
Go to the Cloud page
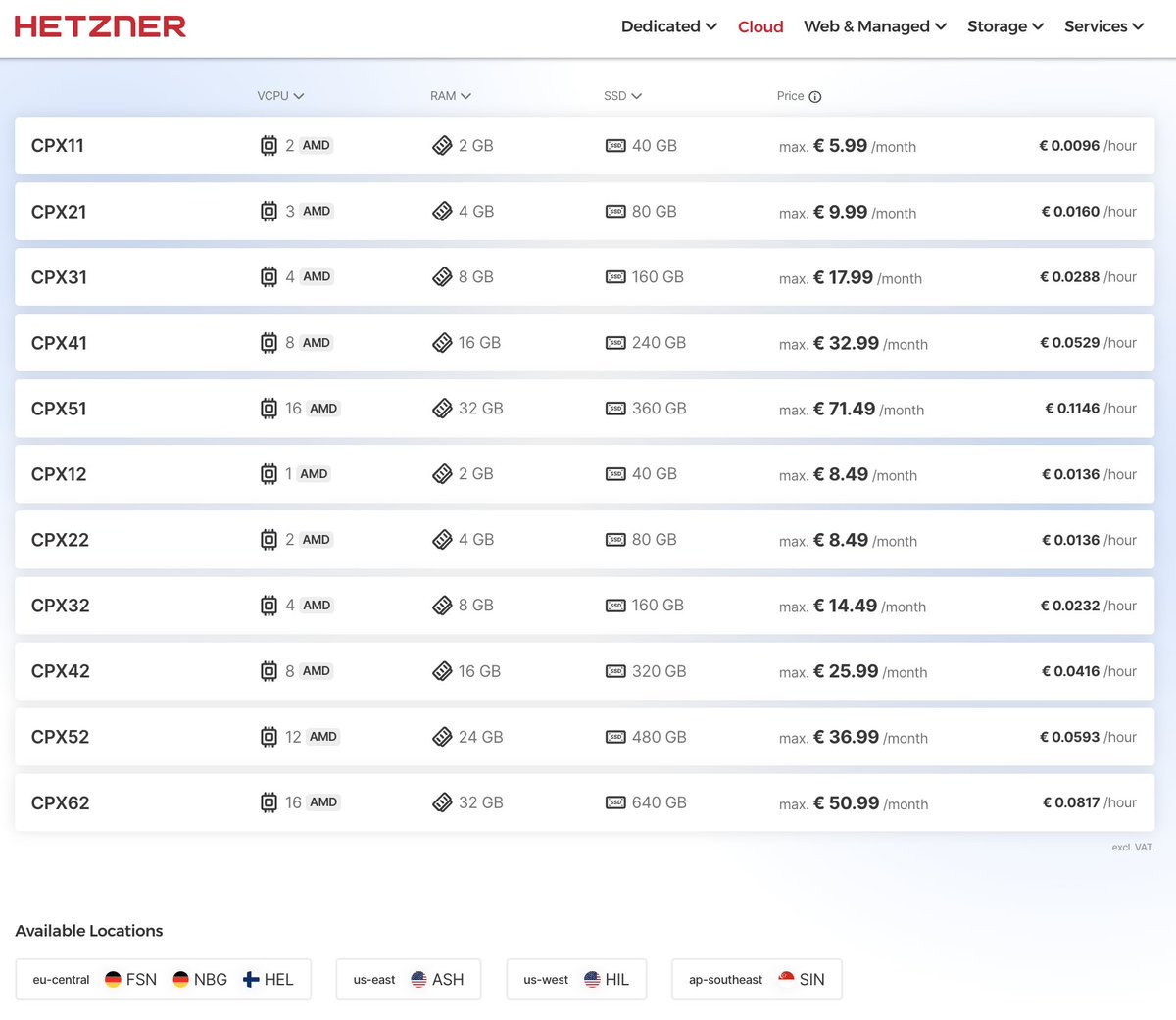760,26
